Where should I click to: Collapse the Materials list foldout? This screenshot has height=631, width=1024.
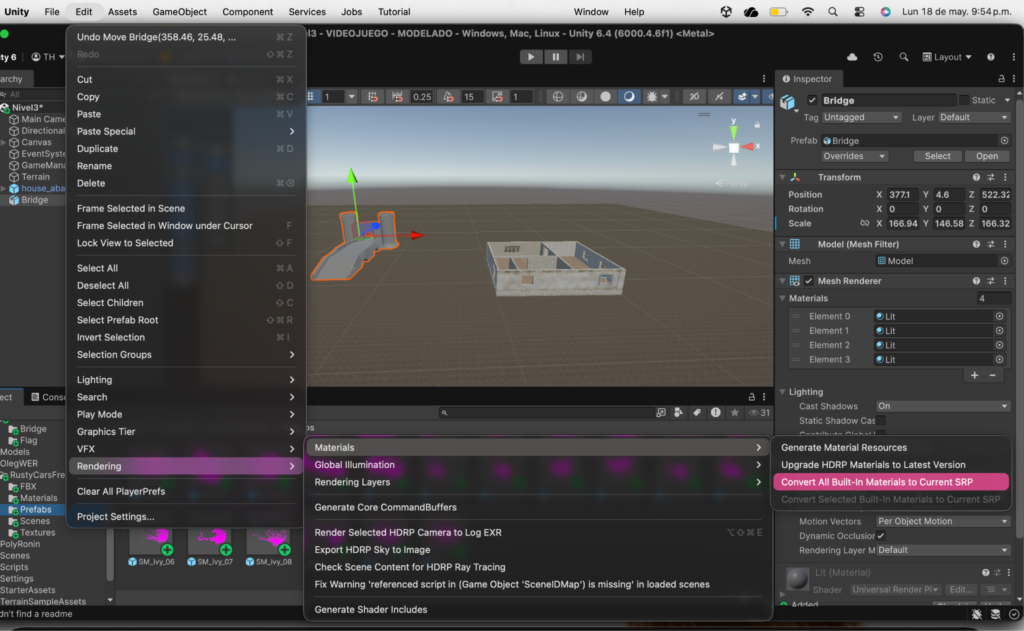coord(782,299)
